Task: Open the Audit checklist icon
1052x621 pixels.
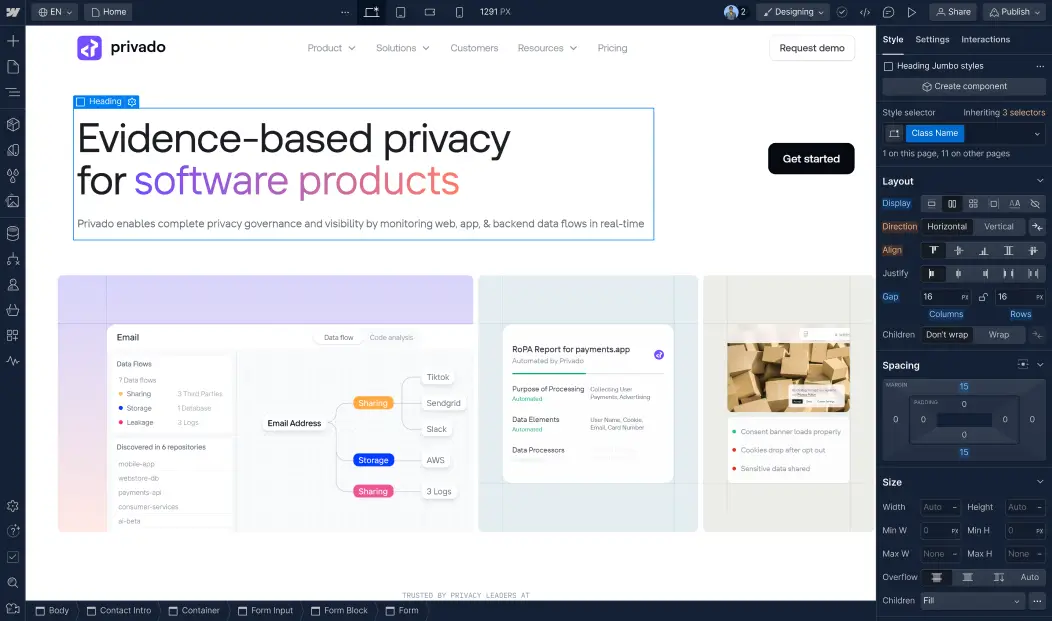Action: coord(13,557)
